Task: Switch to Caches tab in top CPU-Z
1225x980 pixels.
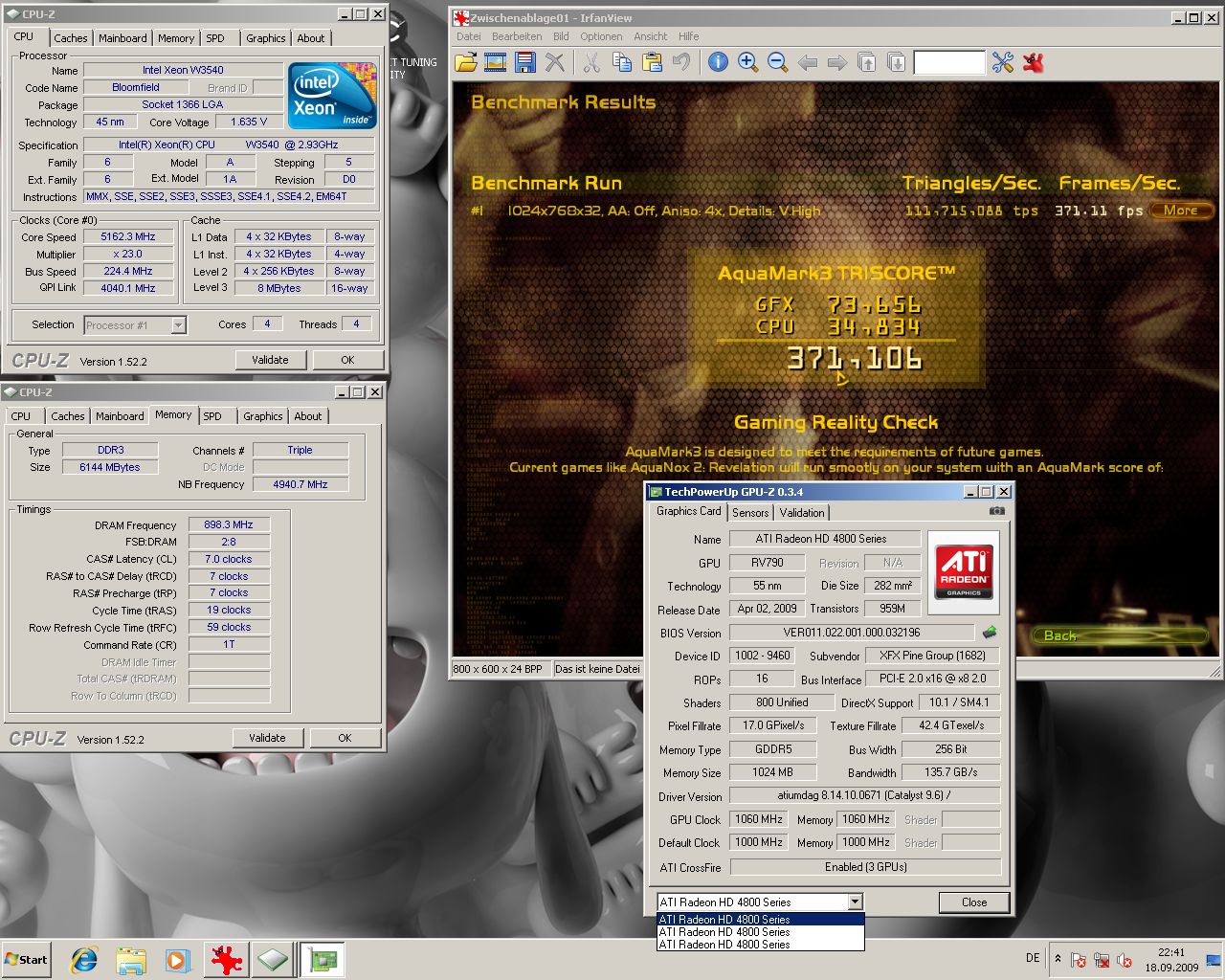Action: click(71, 38)
